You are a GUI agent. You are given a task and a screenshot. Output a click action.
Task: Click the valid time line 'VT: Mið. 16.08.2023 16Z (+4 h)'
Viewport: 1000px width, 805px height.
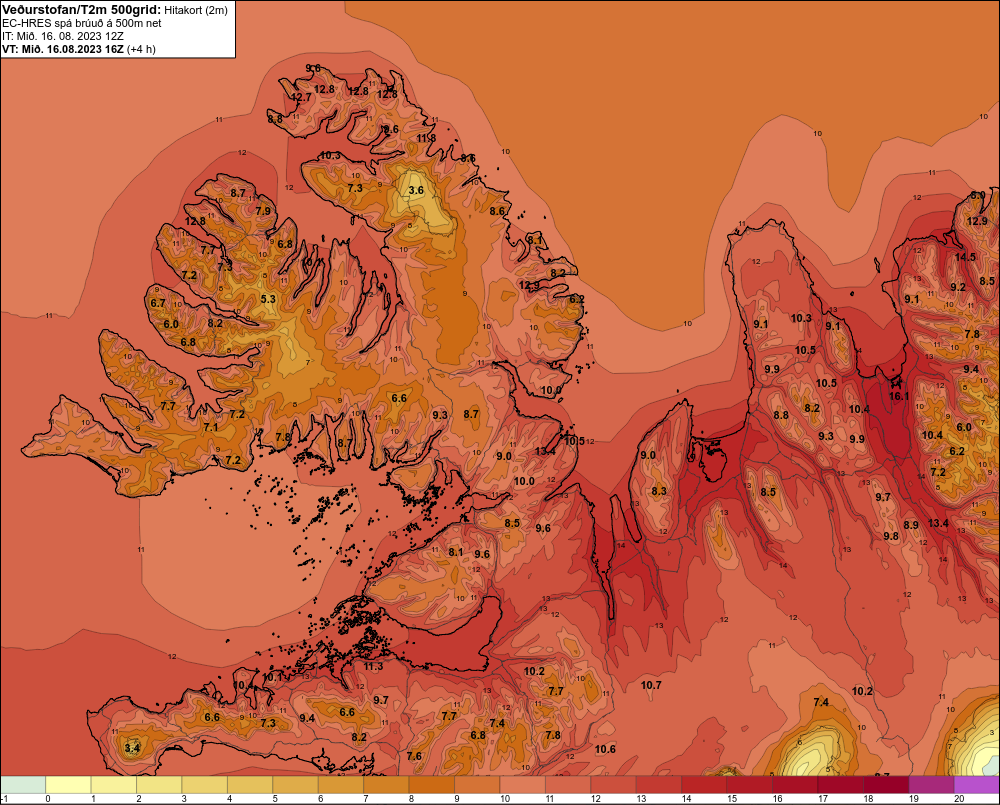(79, 49)
